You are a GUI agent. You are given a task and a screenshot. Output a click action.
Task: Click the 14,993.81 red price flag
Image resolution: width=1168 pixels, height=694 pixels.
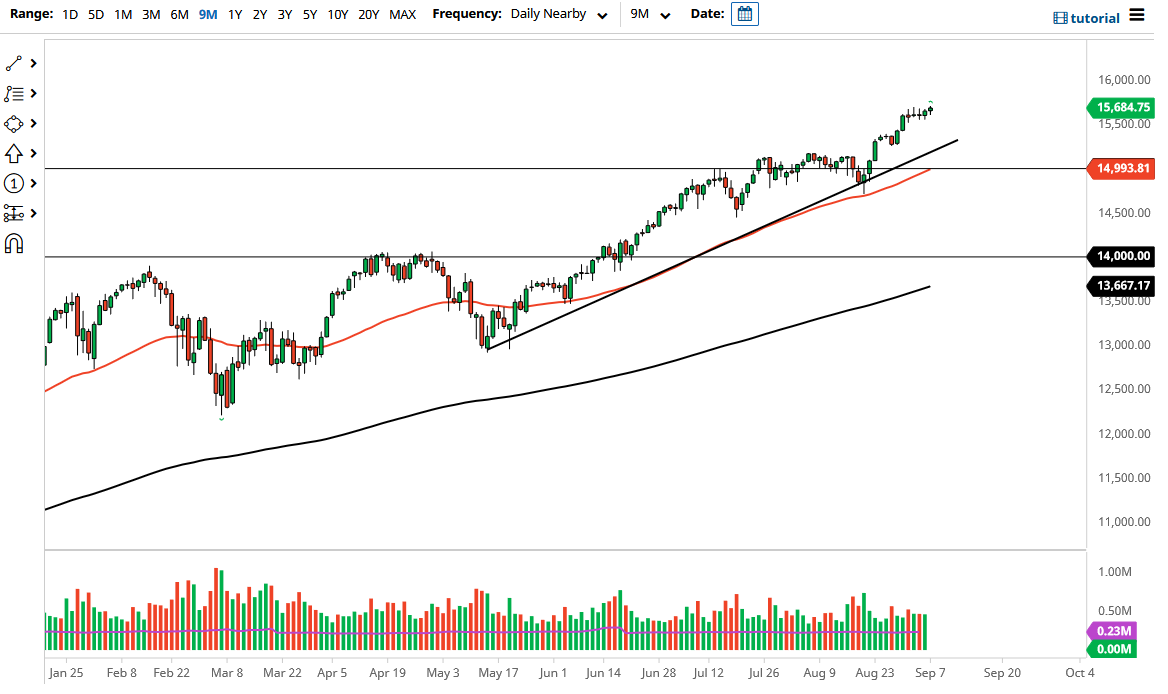pos(1121,169)
